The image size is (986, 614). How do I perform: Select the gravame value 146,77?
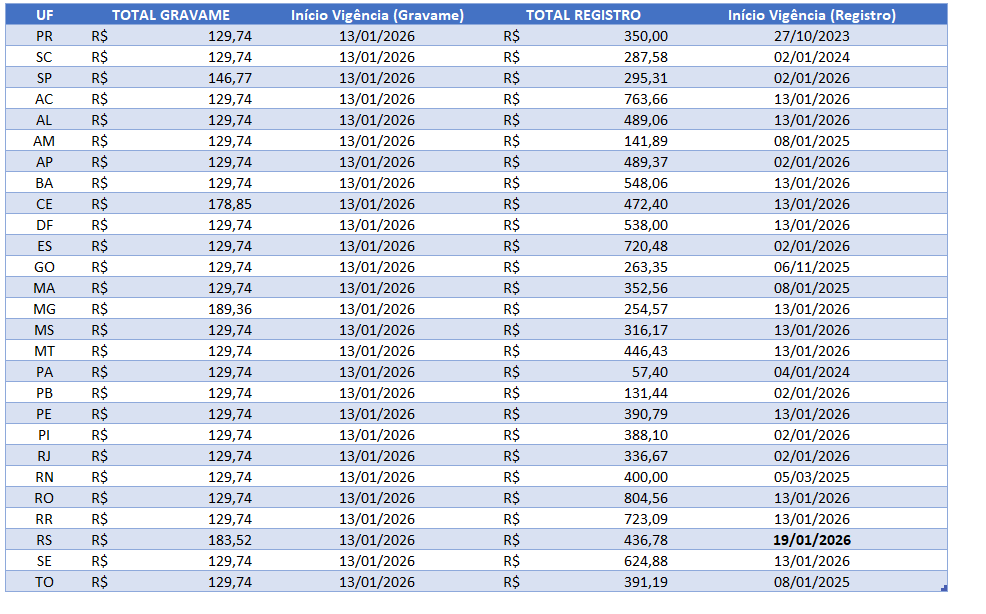pos(230,78)
